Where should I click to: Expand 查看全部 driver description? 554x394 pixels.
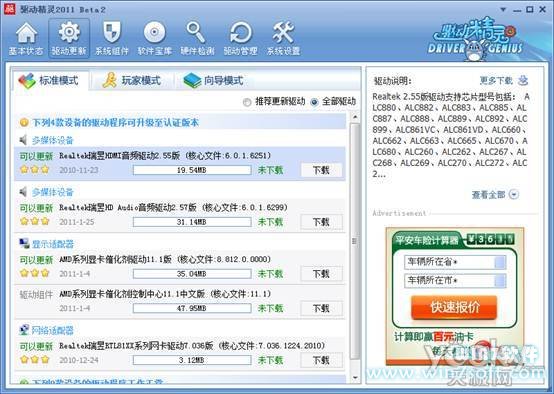click(514, 195)
